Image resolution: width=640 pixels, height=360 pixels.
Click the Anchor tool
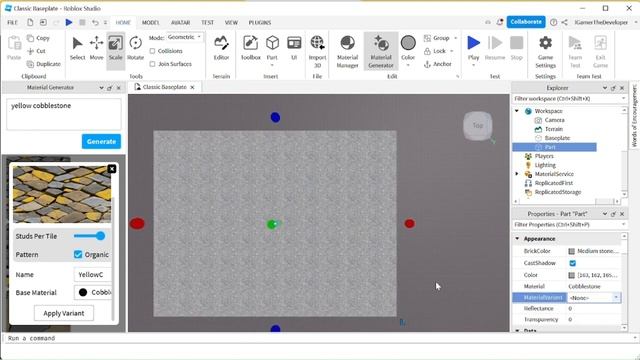click(438, 64)
